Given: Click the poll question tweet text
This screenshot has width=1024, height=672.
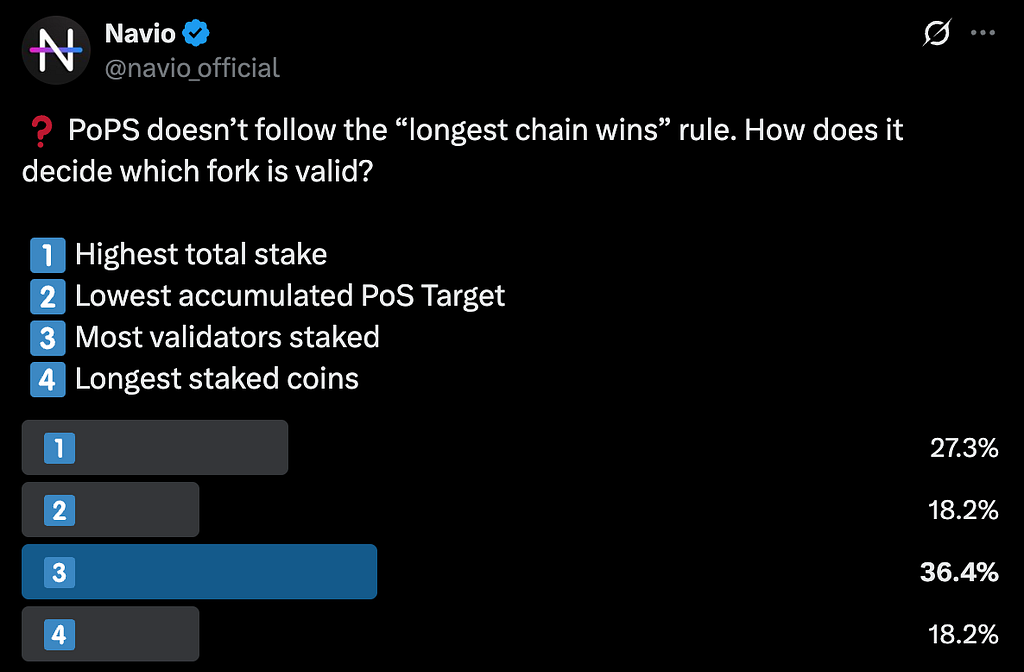Looking at the screenshot, I should pos(462,150).
